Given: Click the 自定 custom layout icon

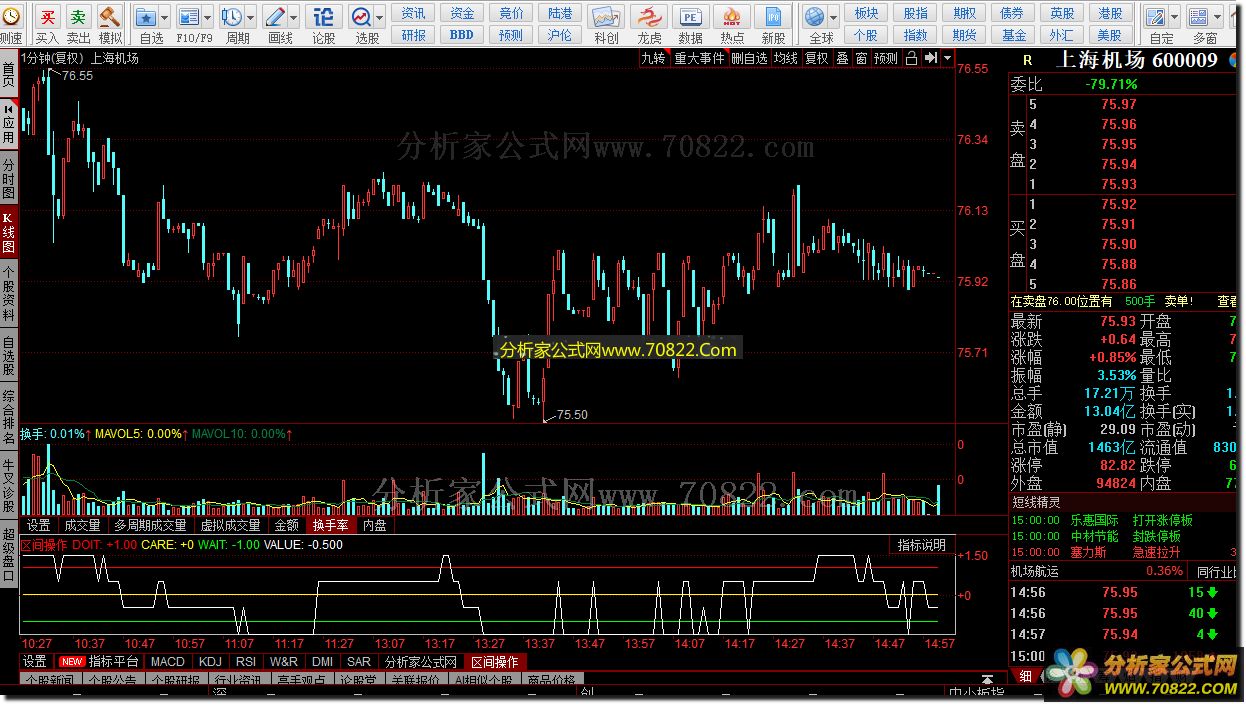Looking at the screenshot, I should 1156,17.
